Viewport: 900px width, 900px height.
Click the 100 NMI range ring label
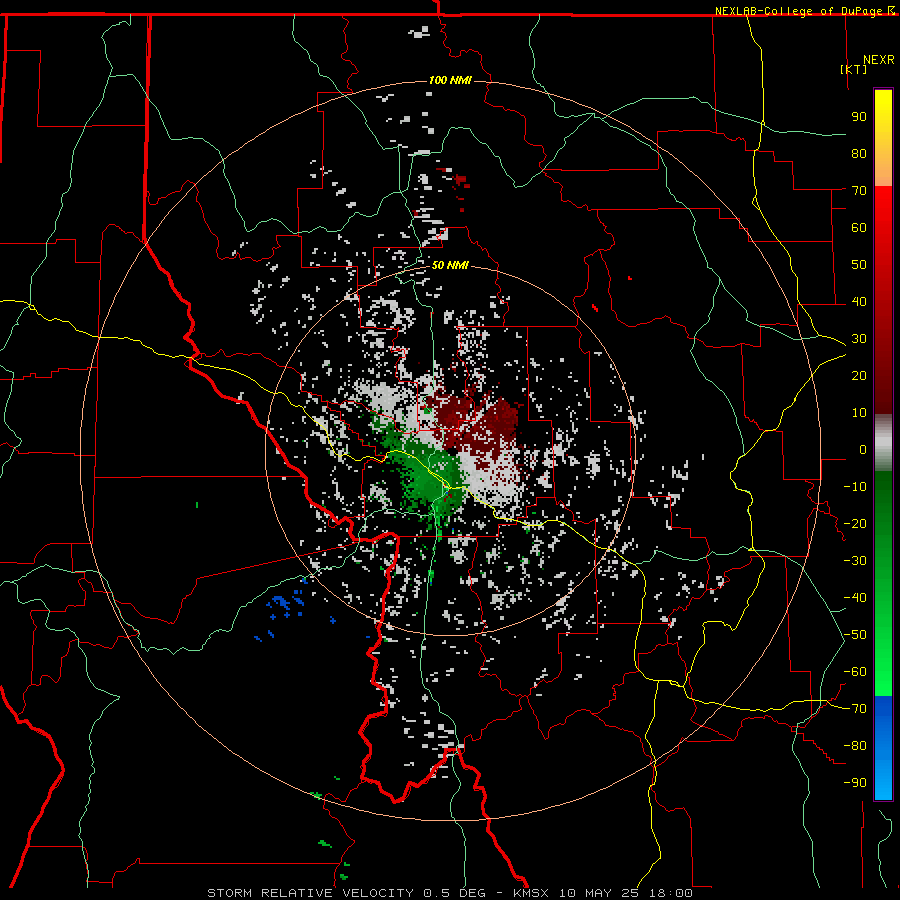(x=450, y=80)
